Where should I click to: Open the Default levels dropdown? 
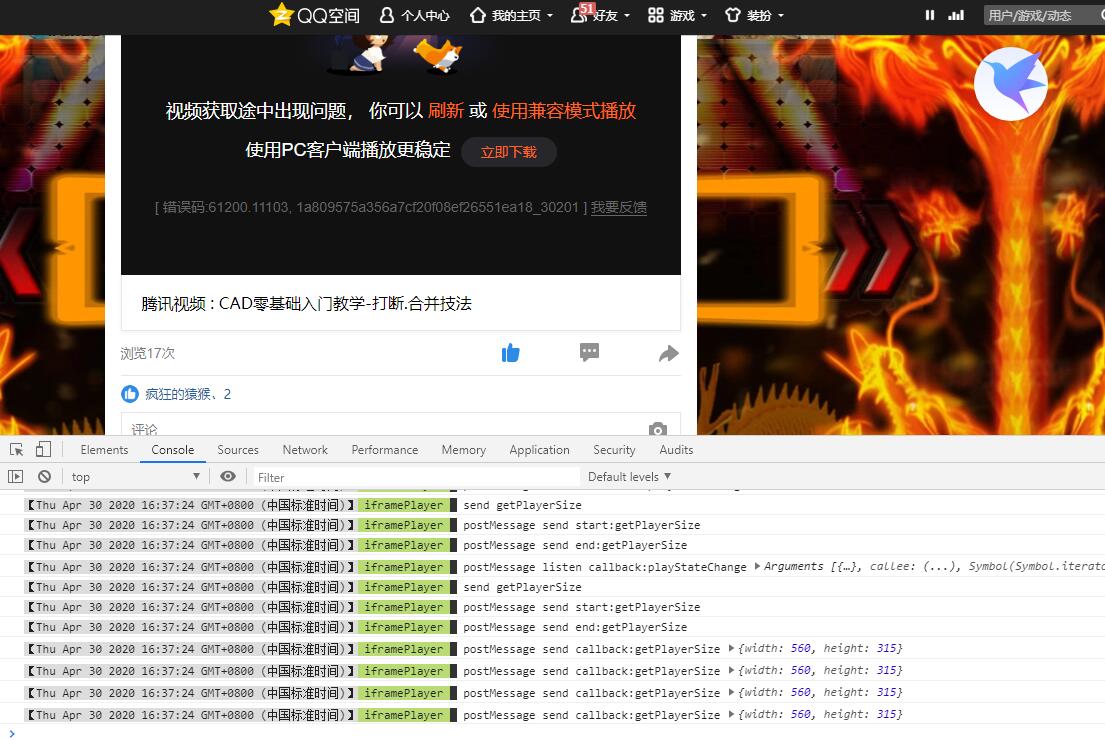(629, 477)
